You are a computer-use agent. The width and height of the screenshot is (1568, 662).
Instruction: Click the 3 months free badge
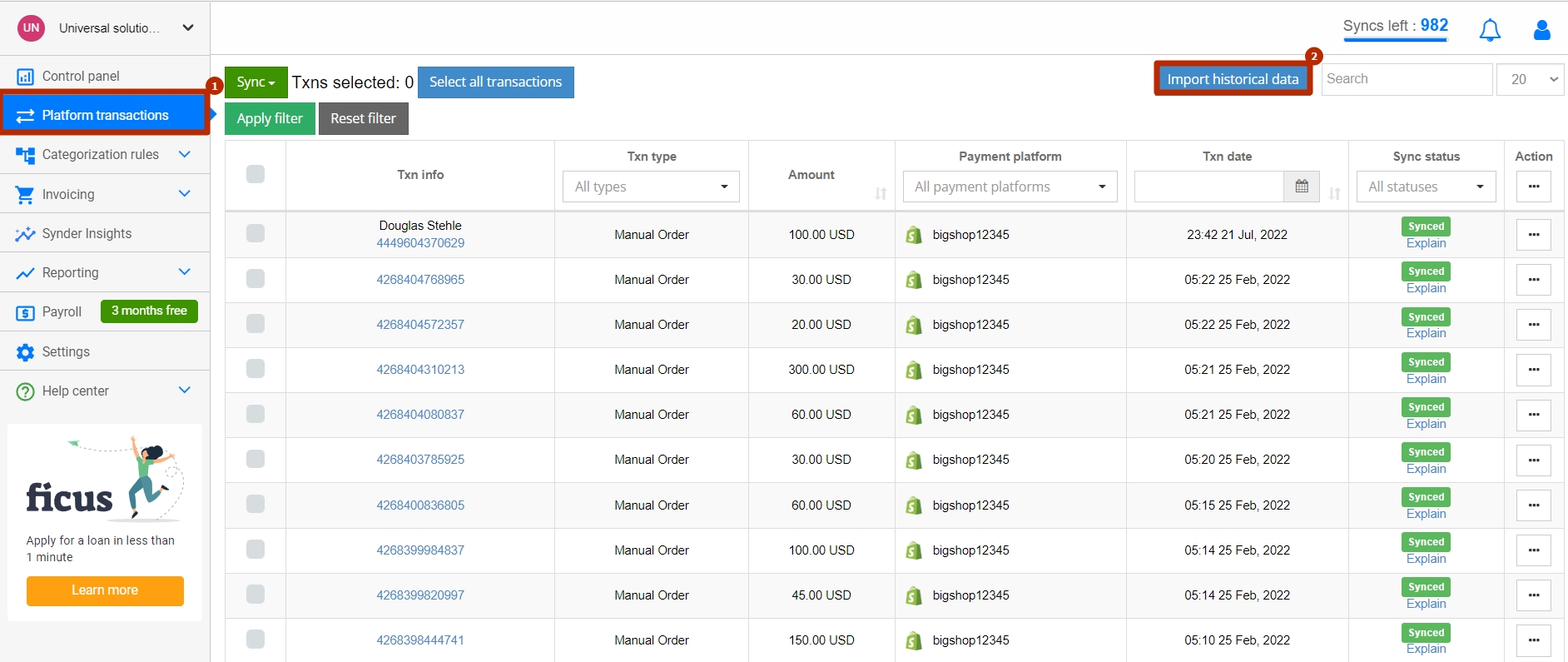(150, 311)
